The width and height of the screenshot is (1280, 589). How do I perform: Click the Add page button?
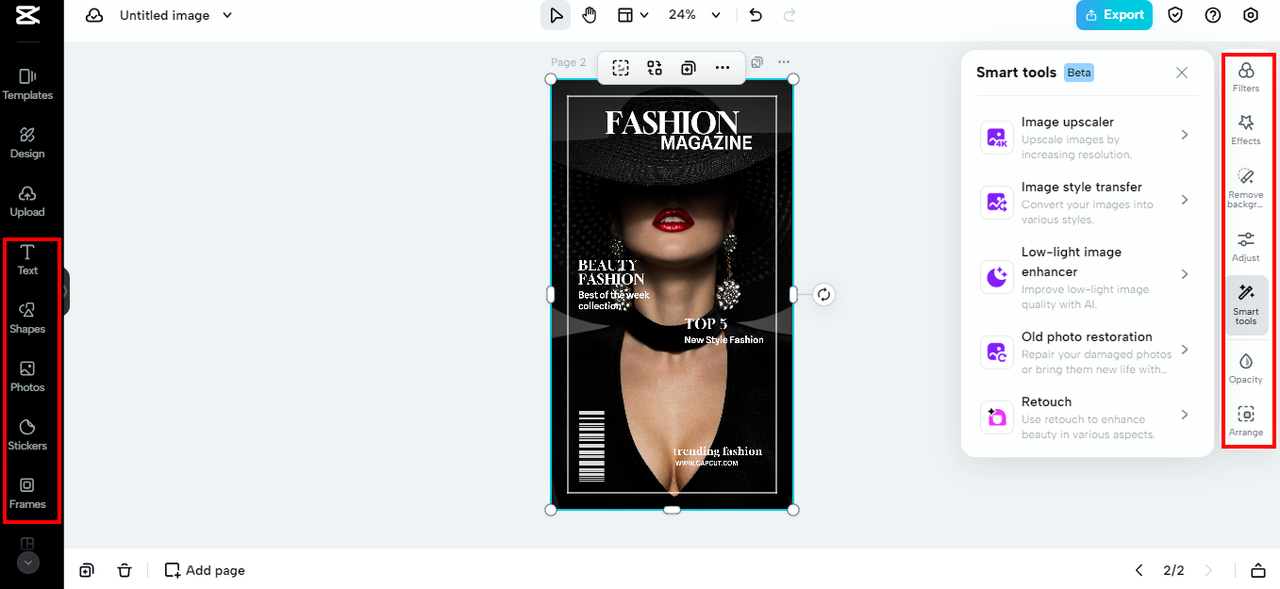[205, 570]
